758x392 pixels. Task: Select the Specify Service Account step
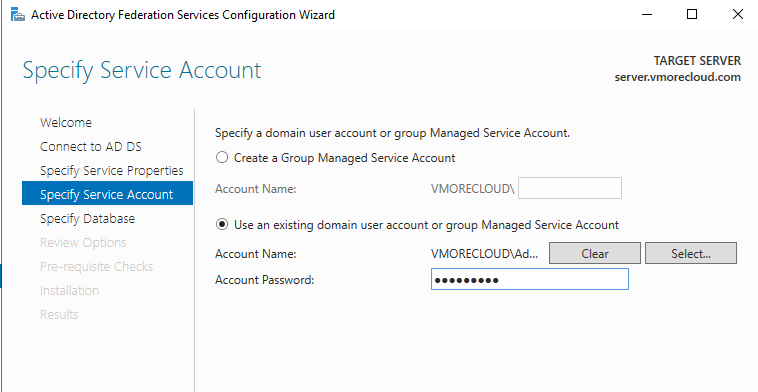[x=107, y=193]
